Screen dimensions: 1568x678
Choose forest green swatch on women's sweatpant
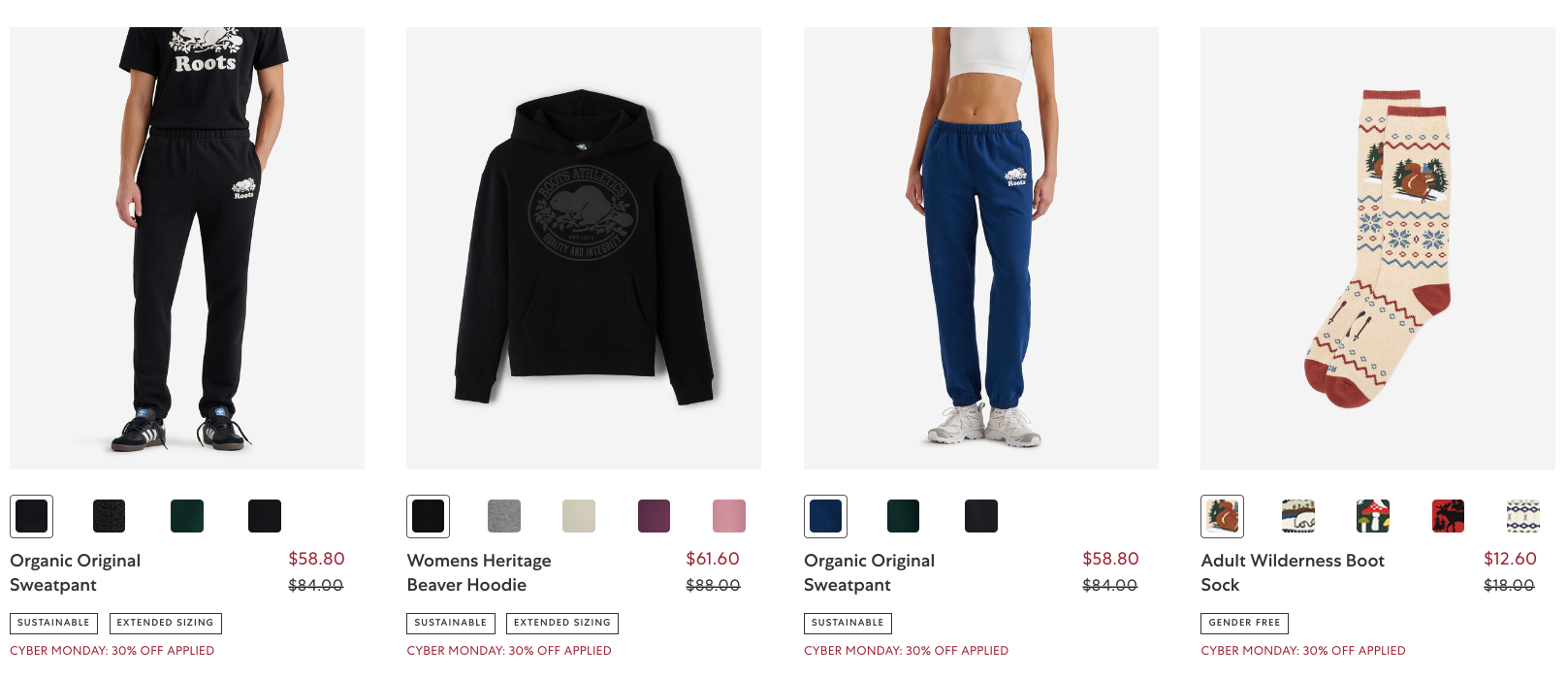(903, 516)
